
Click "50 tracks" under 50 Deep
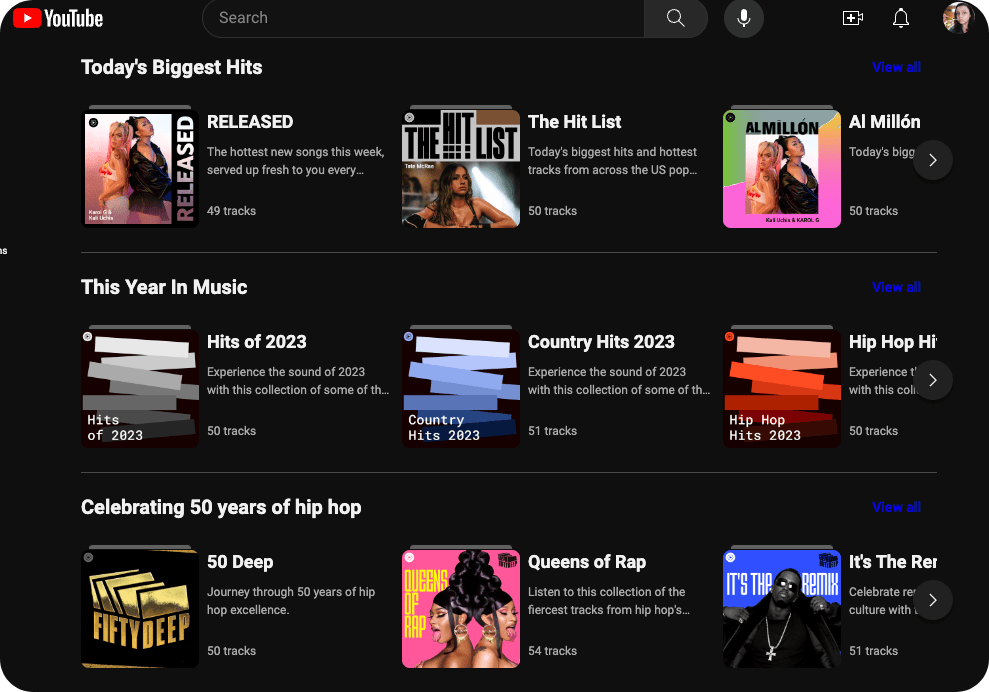pyautogui.click(x=231, y=651)
